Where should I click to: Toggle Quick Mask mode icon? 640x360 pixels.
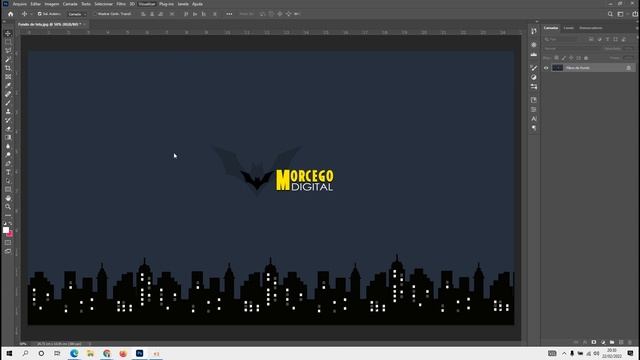pyautogui.click(x=8, y=242)
